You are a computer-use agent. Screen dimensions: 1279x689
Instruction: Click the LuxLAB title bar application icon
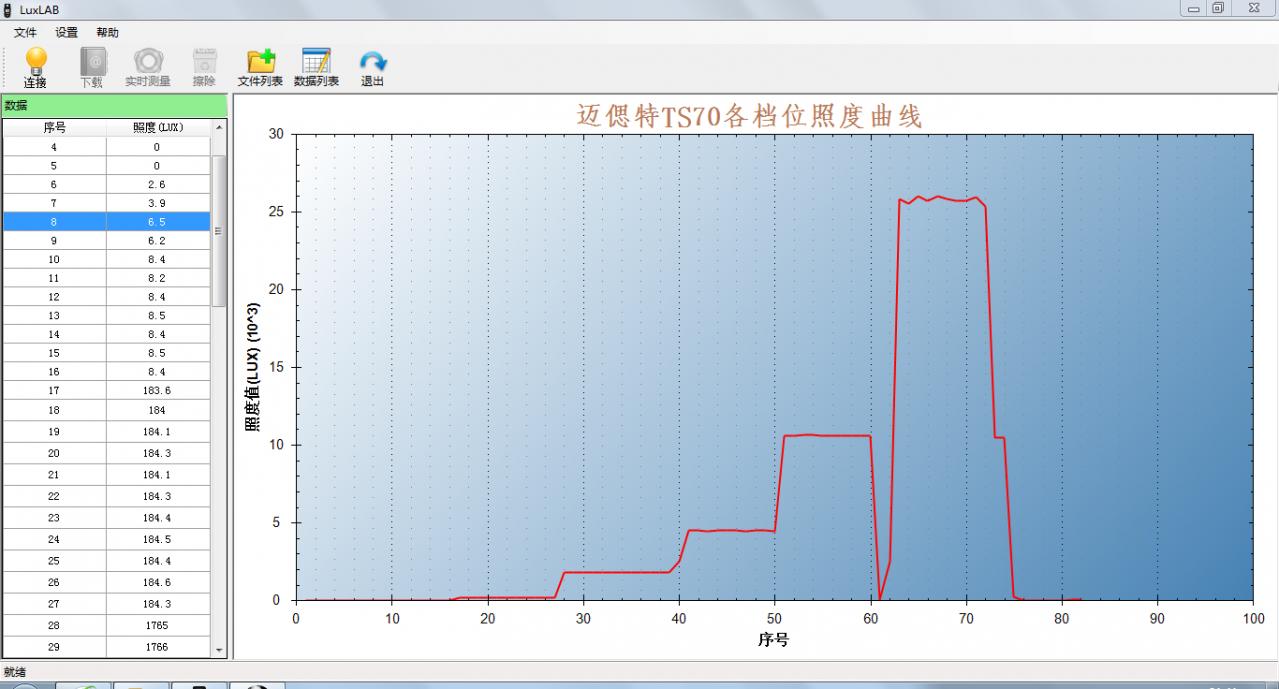coord(10,9)
